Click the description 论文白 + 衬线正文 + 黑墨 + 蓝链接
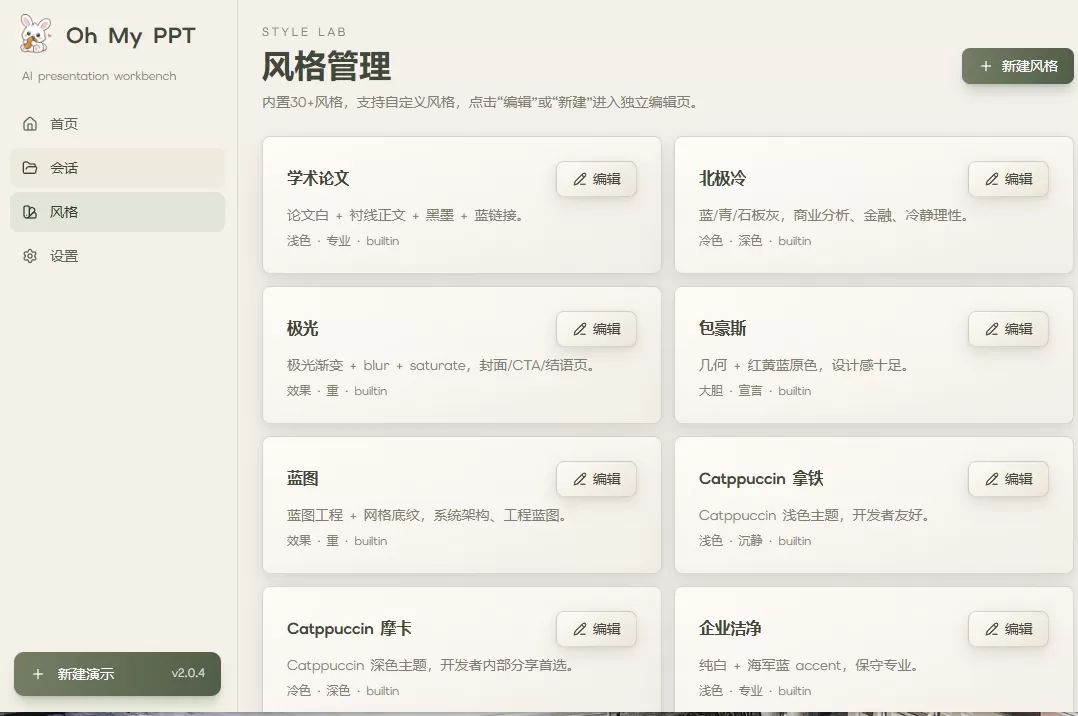Viewport: 1078px width, 716px height. click(x=405, y=215)
